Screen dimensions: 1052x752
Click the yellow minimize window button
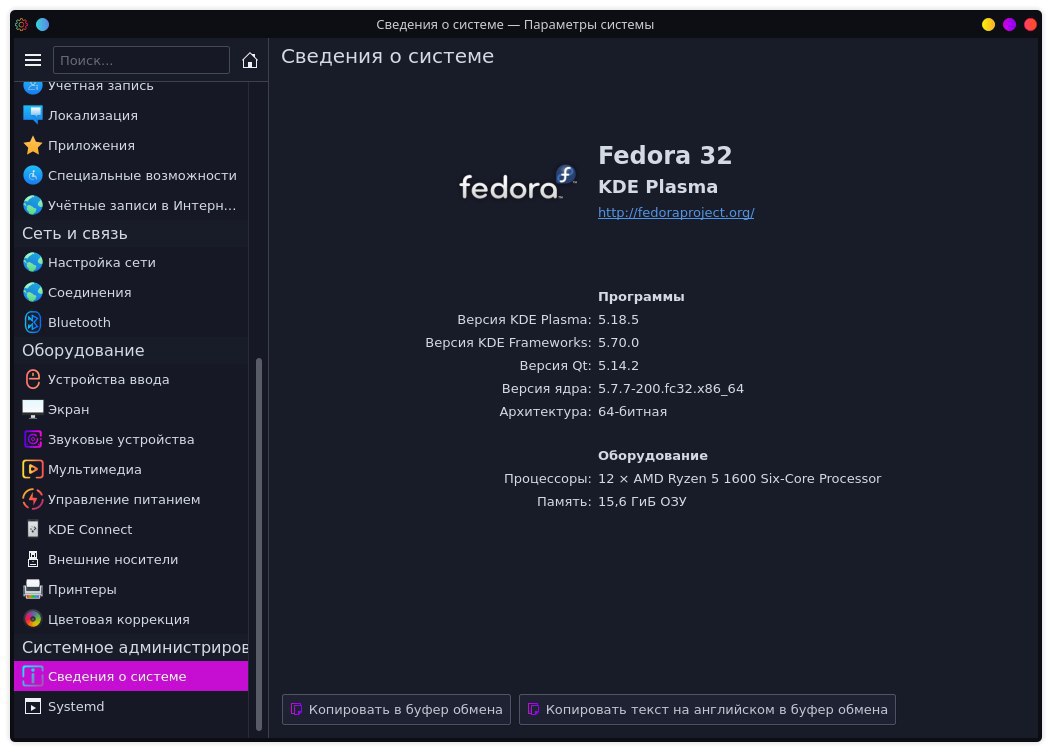pyautogui.click(x=988, y=25)
